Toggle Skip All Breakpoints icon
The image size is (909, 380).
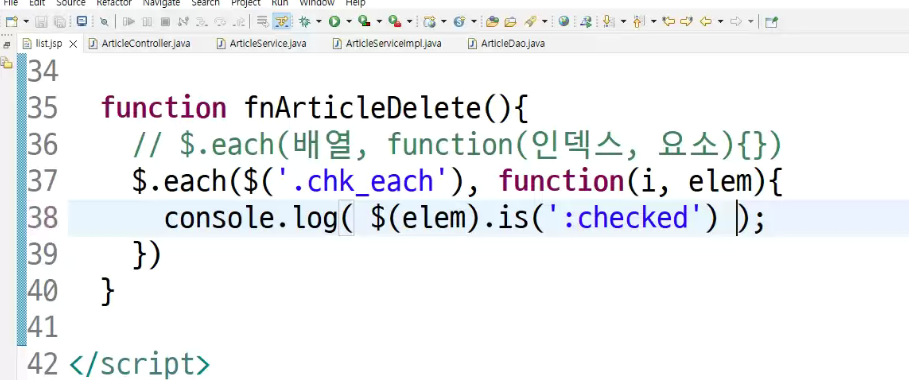click(x=104, y=22)
